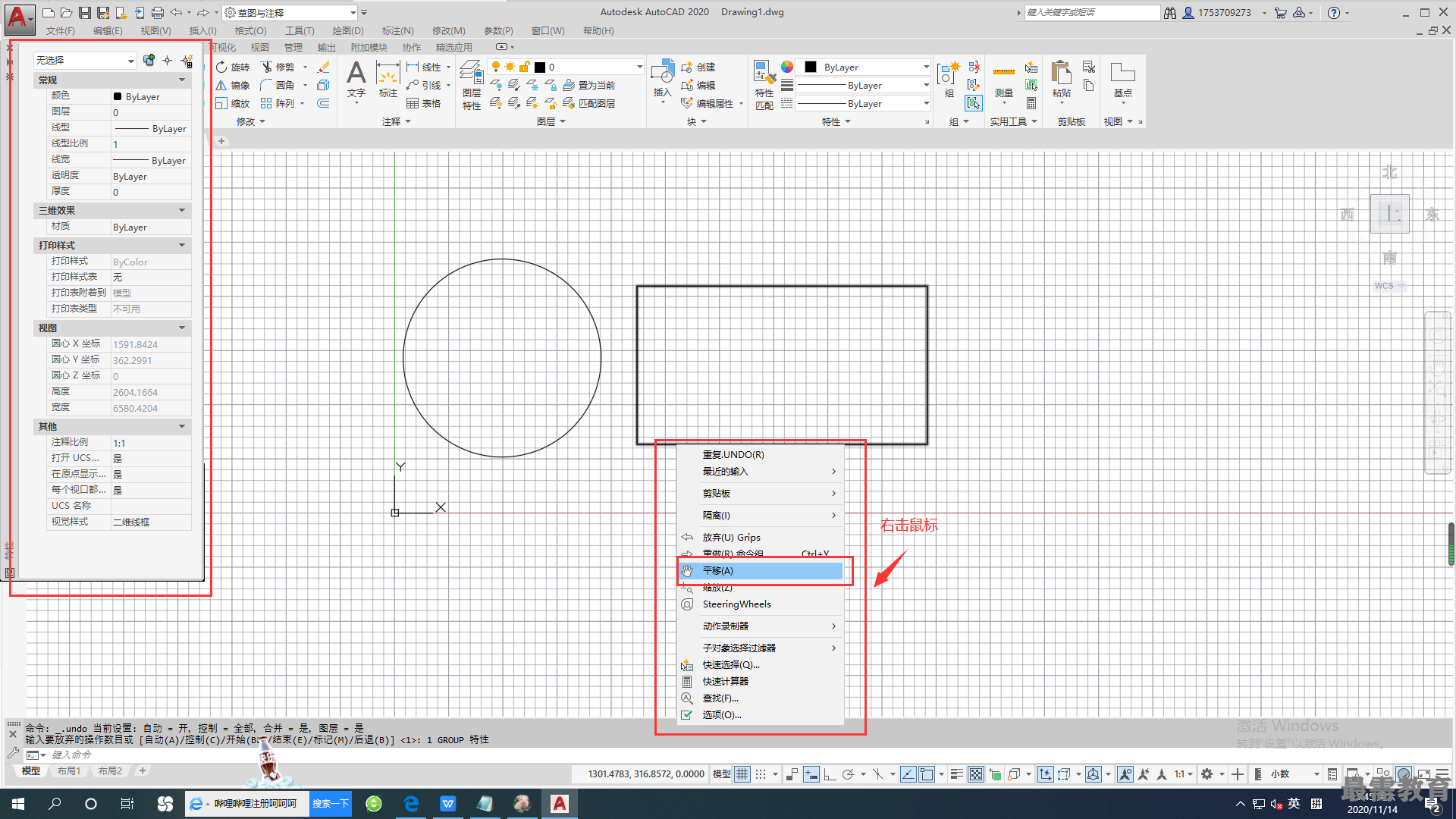Toggle snap mode dots in status bar
This screenshot has width=1456, height=819.
point(761,774)
